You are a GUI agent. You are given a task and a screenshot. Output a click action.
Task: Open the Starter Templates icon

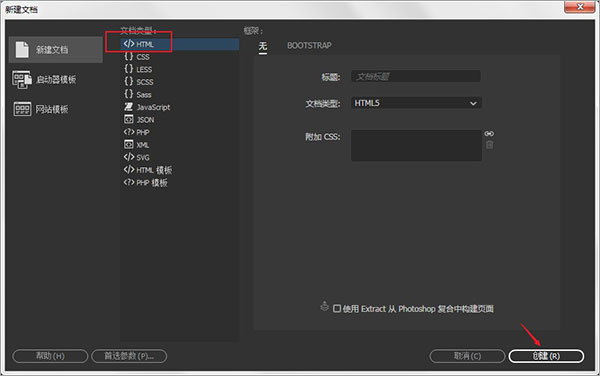[x=22, y=80]
